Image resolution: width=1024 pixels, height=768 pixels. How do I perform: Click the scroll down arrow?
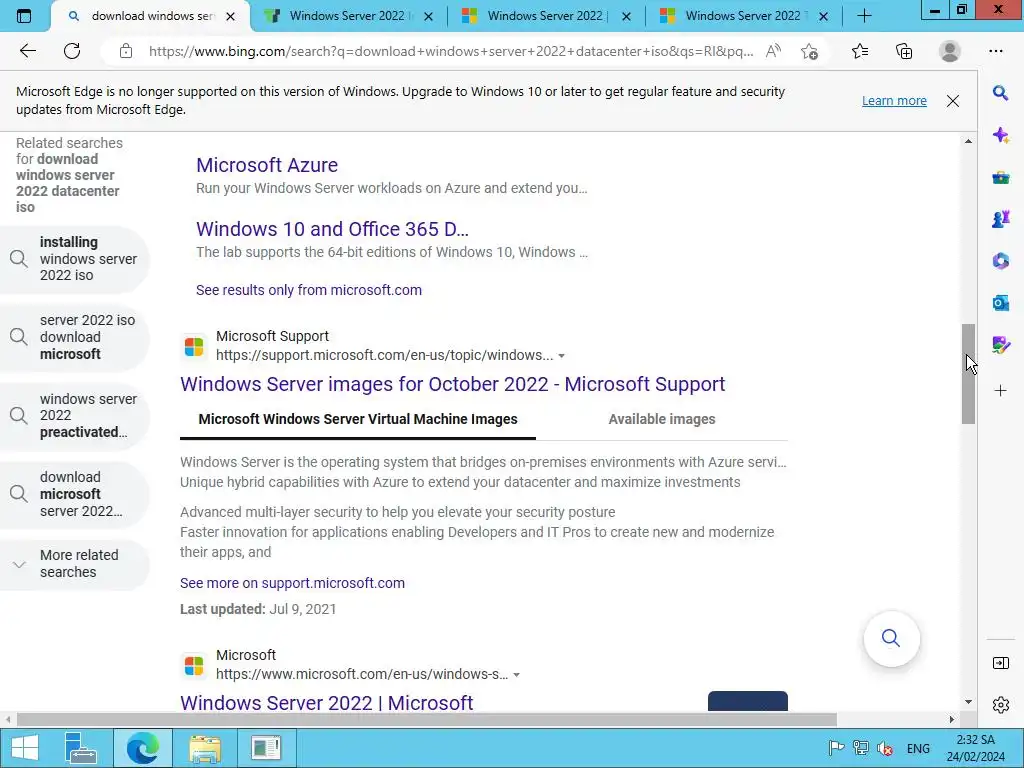point(968,702)
